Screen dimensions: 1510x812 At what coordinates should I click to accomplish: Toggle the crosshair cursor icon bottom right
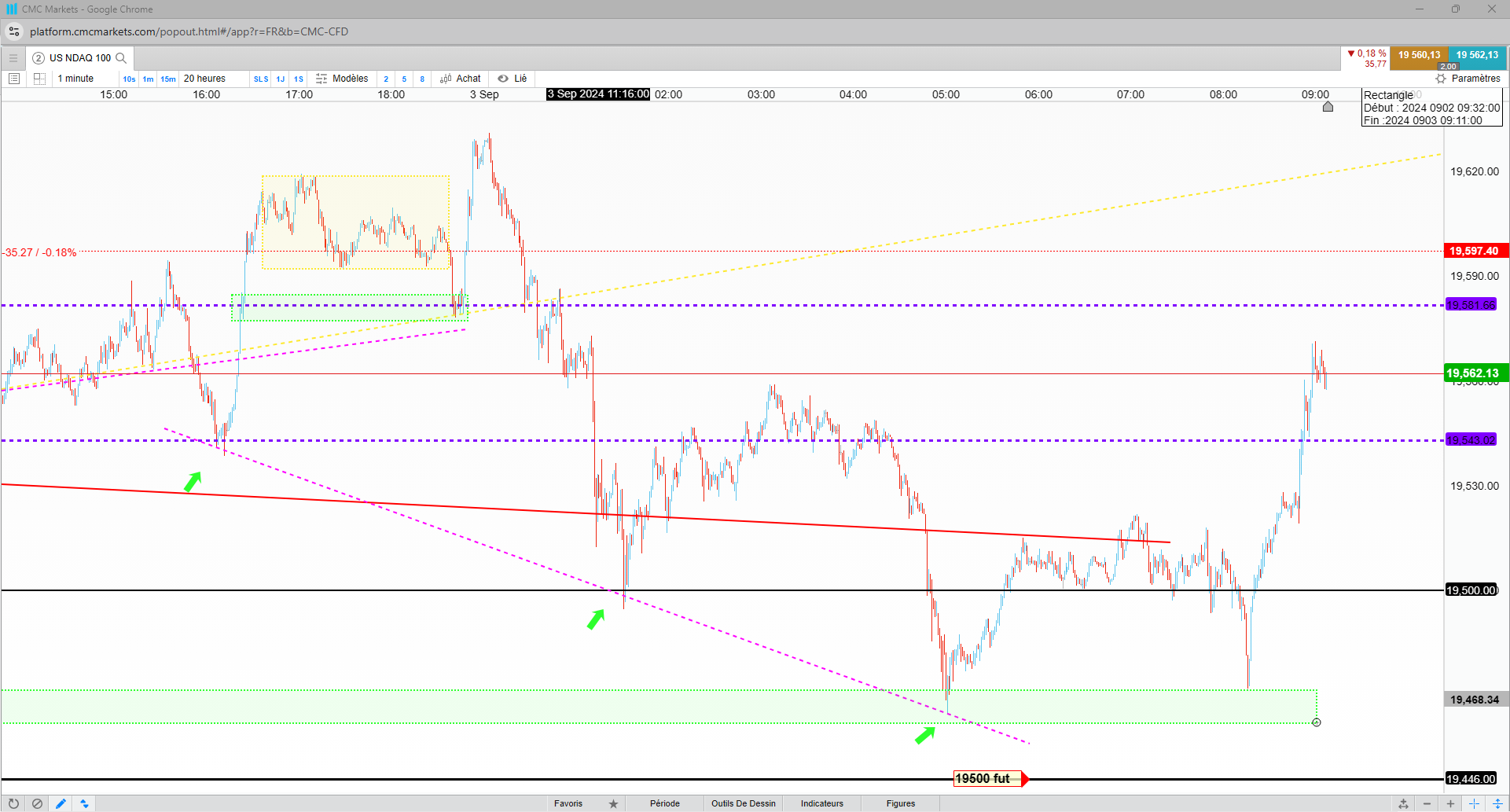[1474, 803]
